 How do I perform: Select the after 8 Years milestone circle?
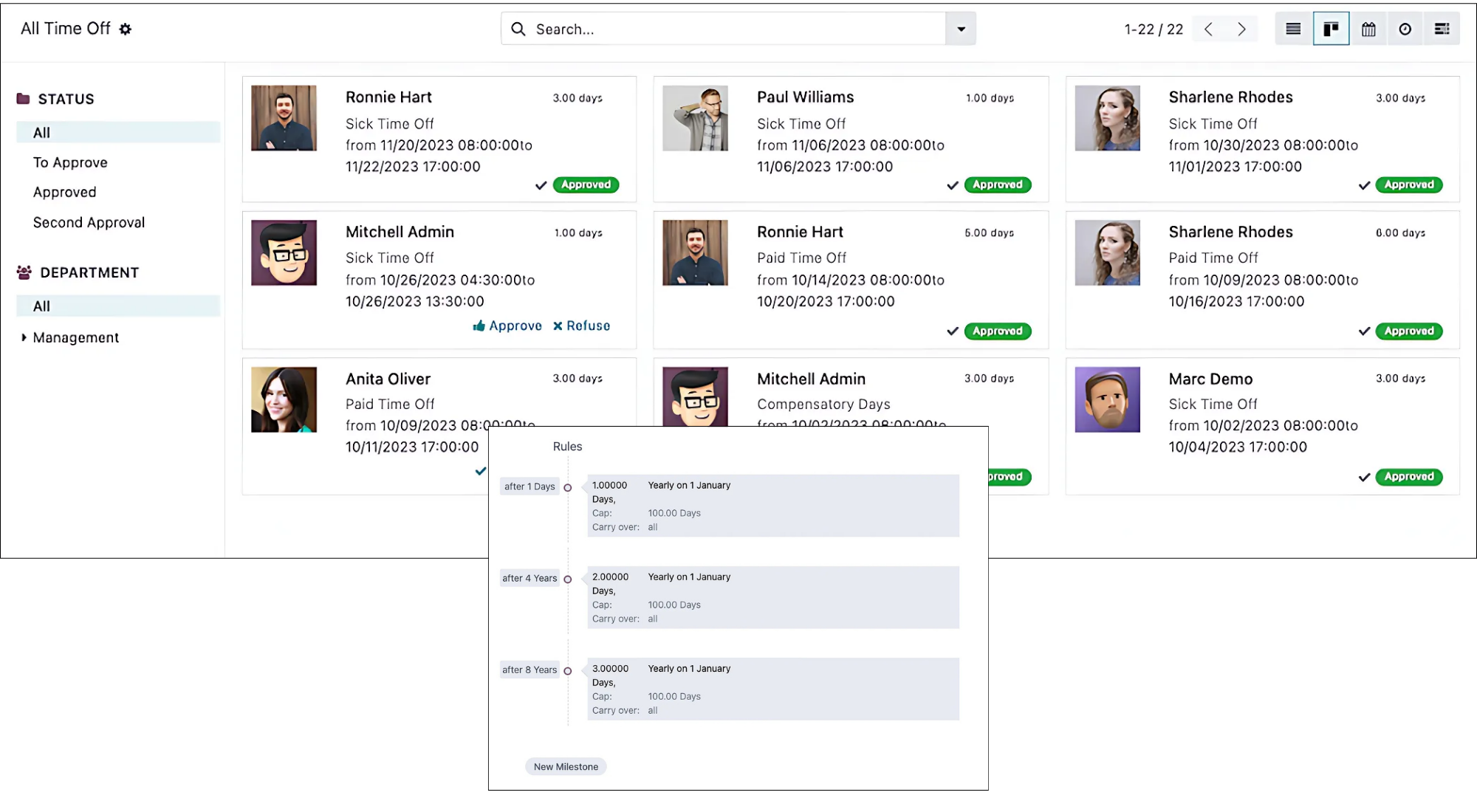point(567,670)
